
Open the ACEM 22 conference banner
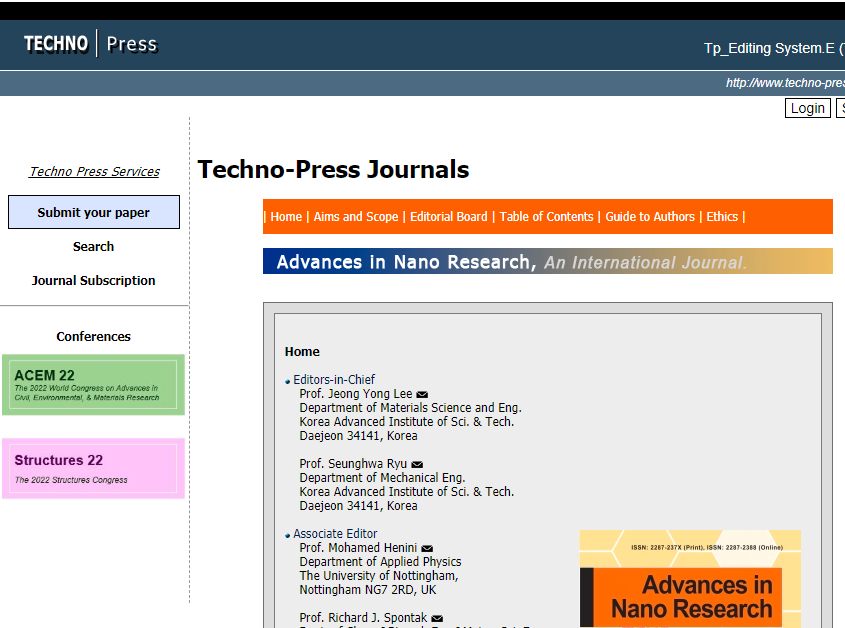click(93, 385)
